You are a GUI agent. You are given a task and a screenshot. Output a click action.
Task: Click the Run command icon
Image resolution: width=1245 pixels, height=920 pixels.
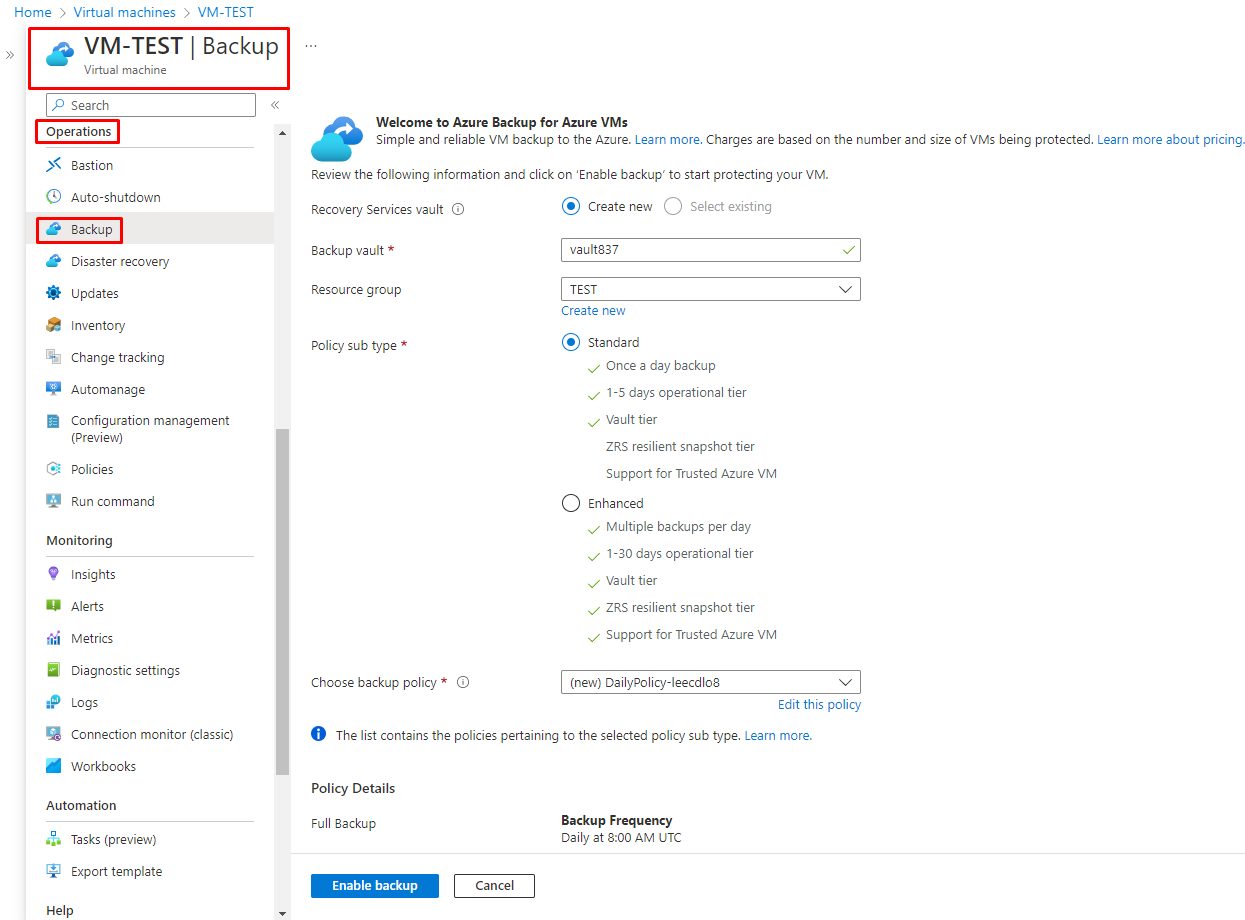coord(54,501)
